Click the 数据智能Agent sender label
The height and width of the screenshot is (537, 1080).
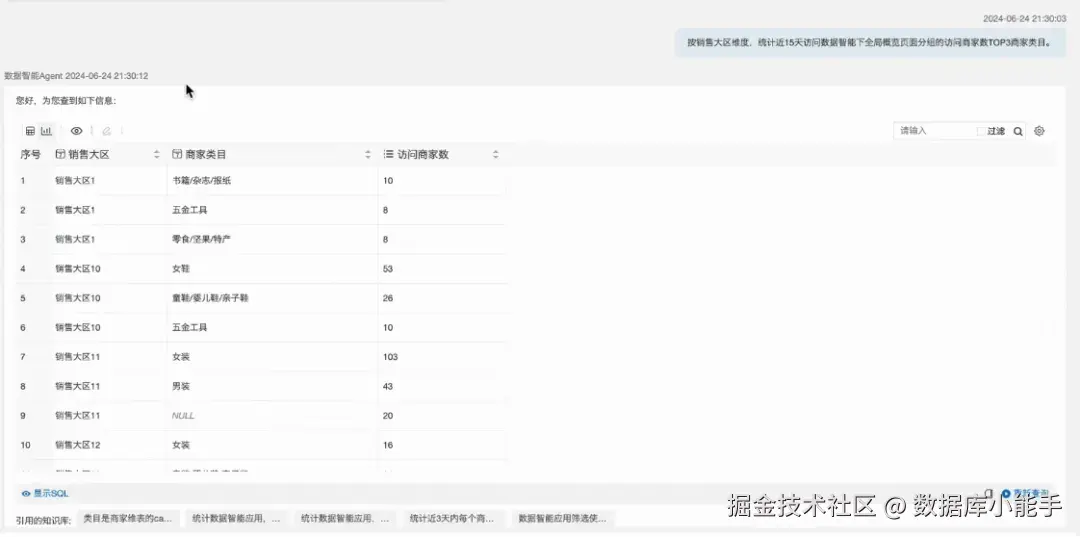[33, 76]
